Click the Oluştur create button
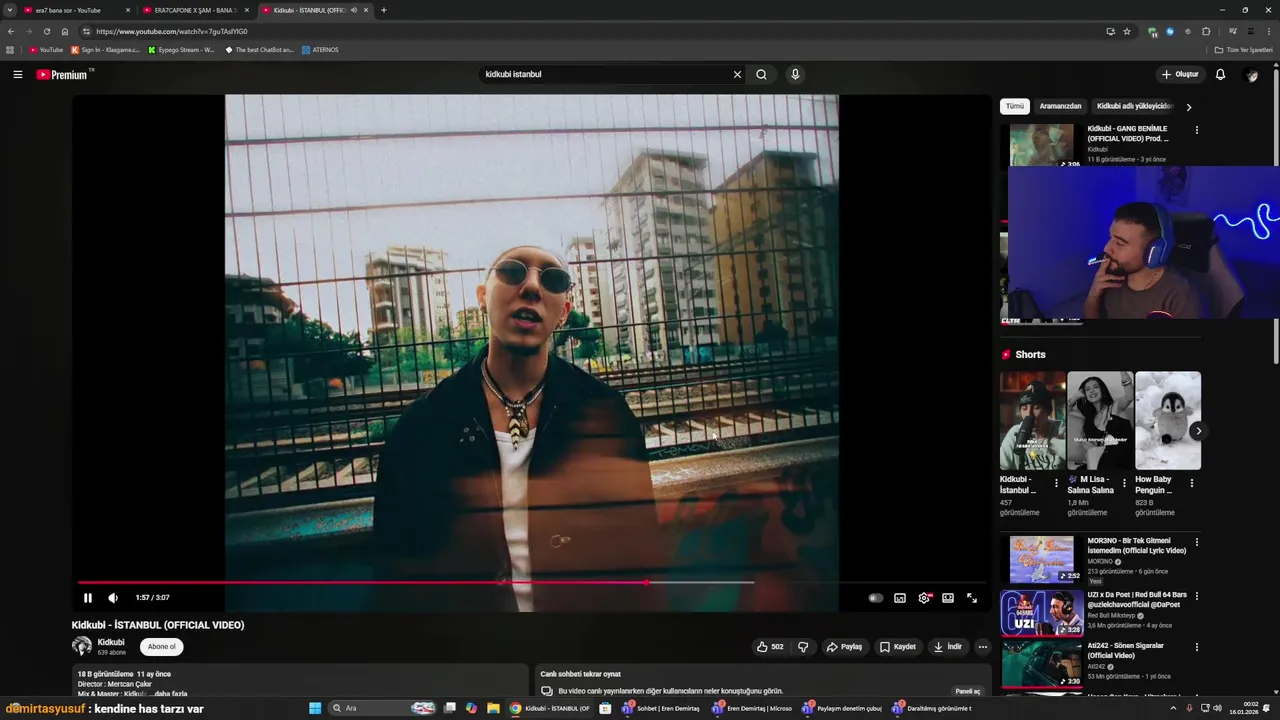 click(x=1180, y=74)
